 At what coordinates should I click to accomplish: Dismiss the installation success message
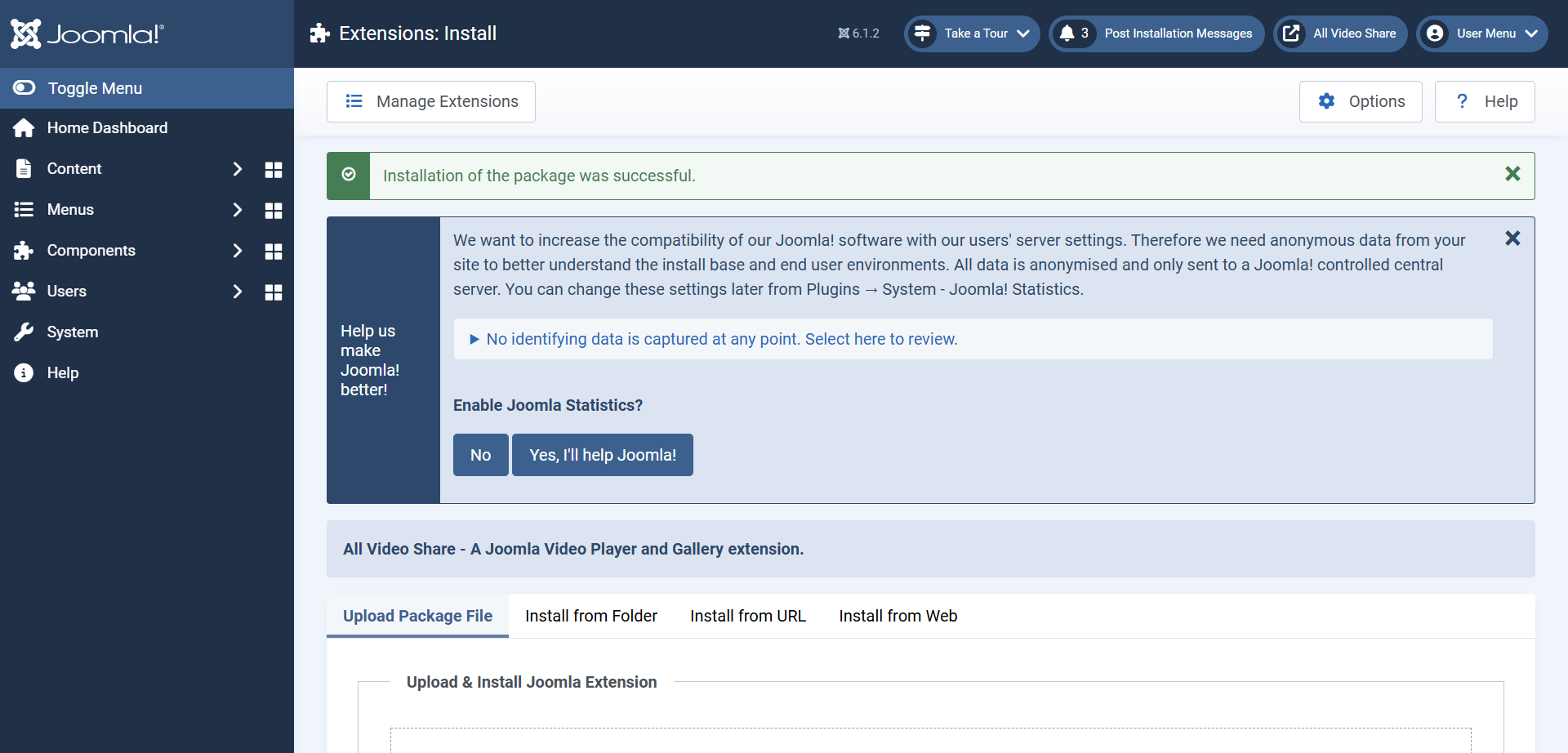1512,174
